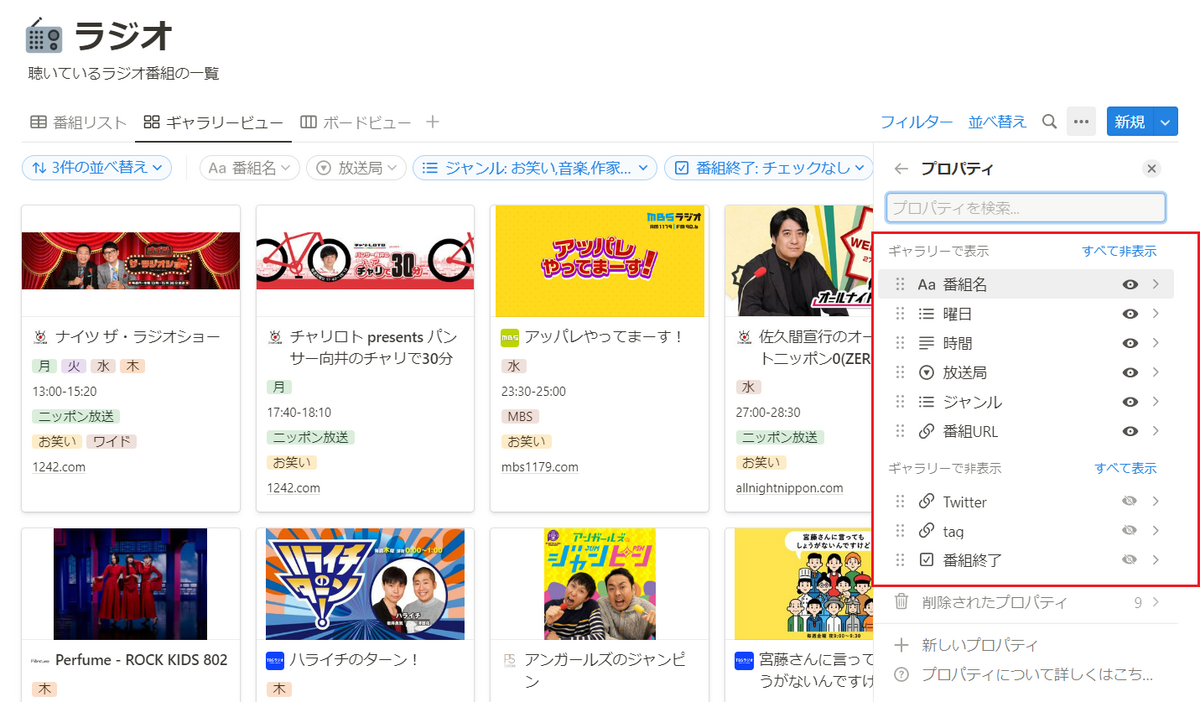The image size is (1200, 702).
Task: Open the three-dots view options menu
Action: tap(1081, 122)
